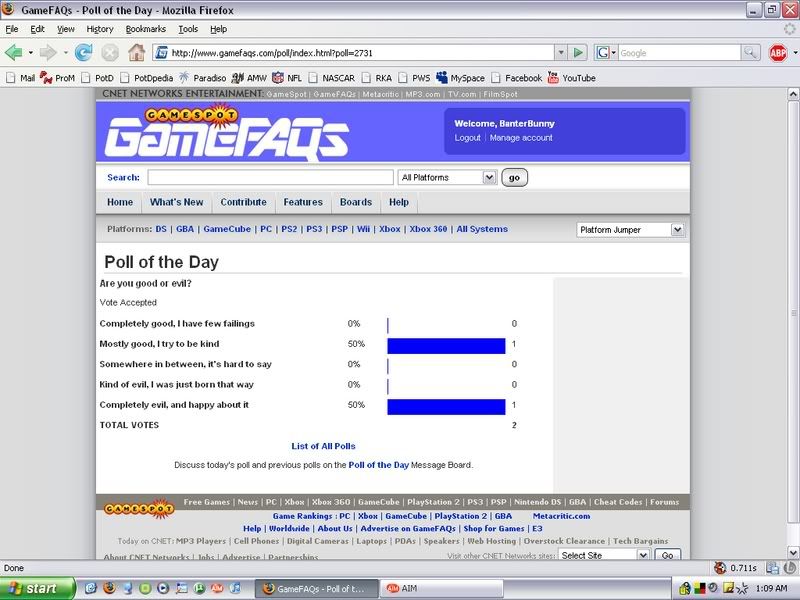Go to the Features tab

point(303,202)
